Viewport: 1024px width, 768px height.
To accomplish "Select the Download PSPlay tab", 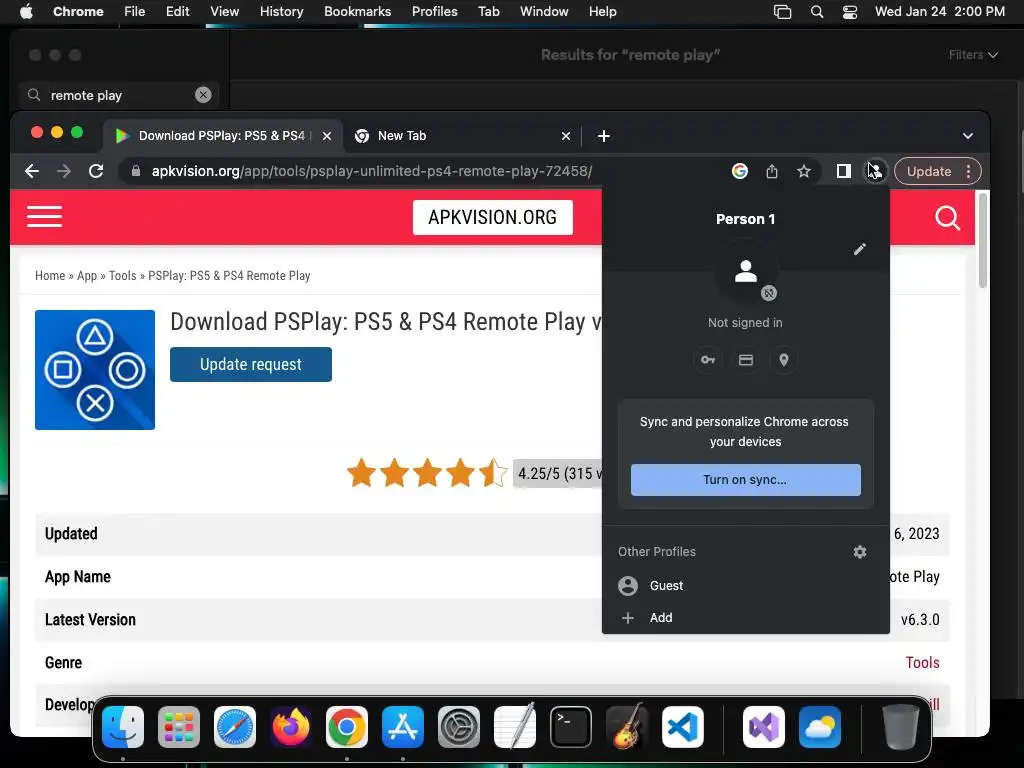I will tap(222, 136).
